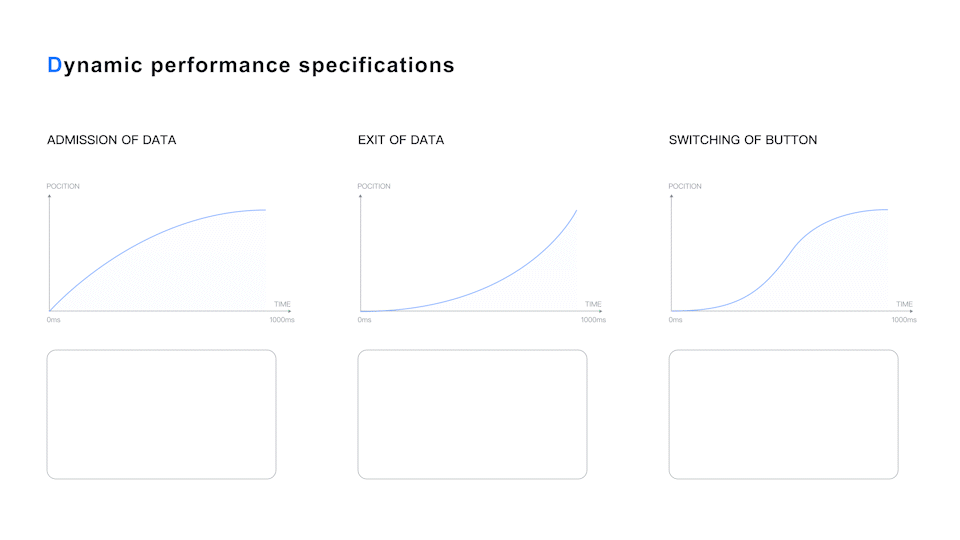Click the empty box under Exit chart

[x=473, y=414]
